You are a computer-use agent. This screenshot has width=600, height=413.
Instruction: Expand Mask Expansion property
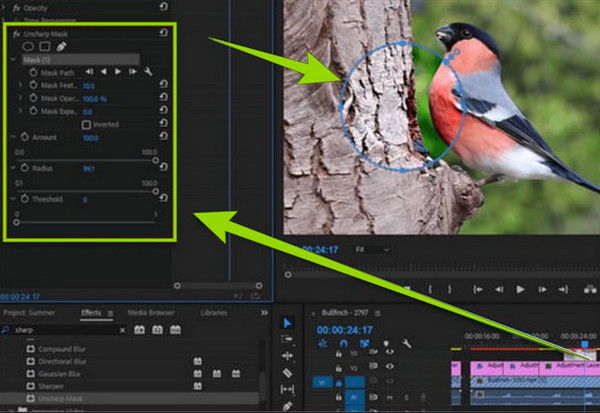[20, 111]
